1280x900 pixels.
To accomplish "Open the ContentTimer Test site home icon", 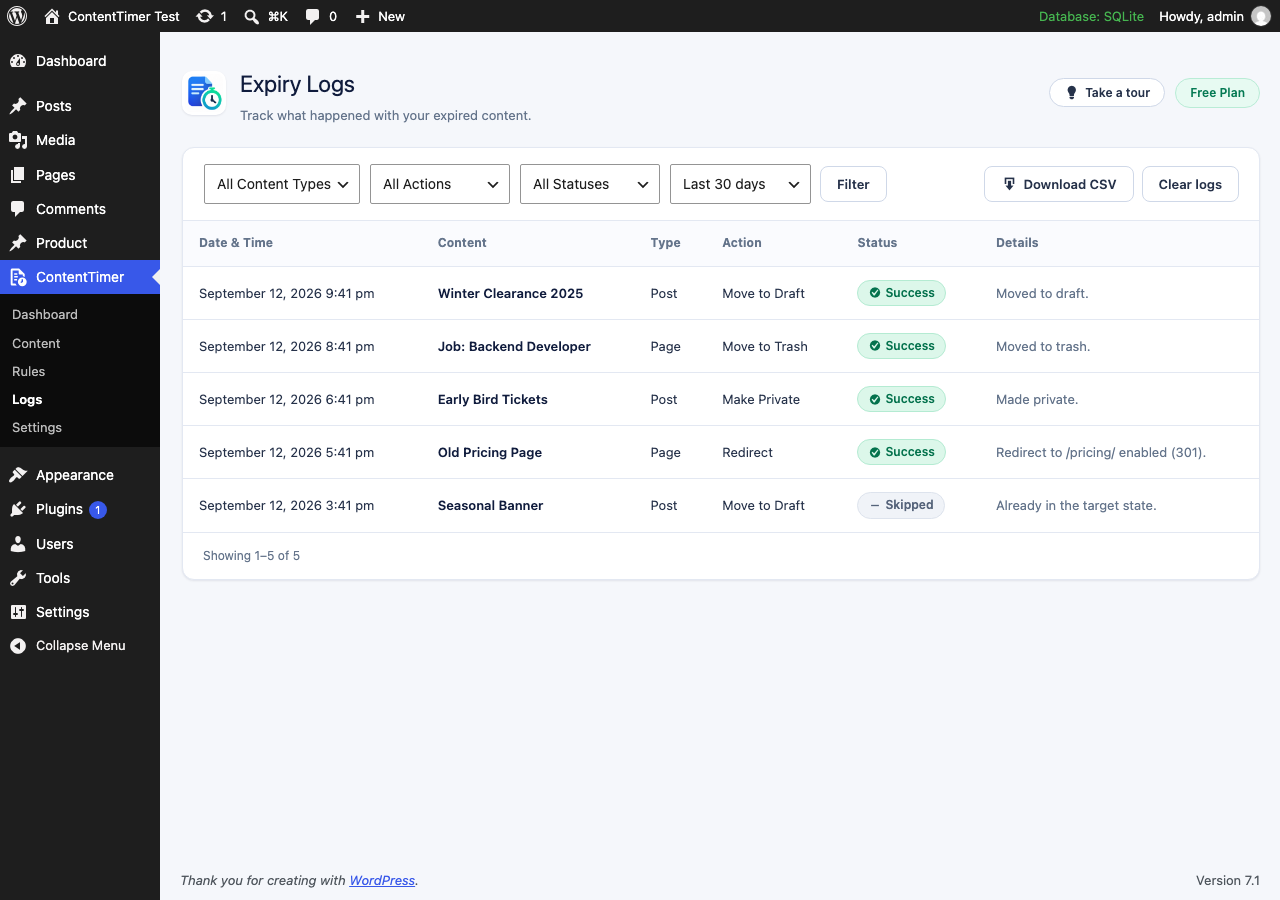I will pyautogui.click(x=52, y=16).
